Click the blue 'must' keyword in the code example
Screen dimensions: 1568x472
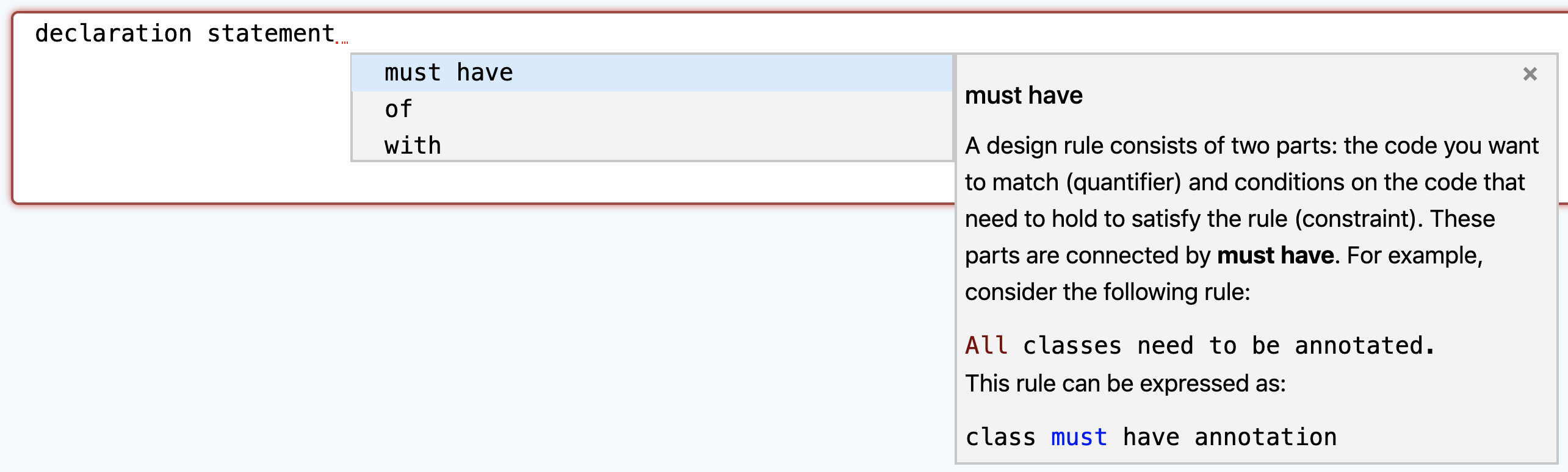click(x=1078, y=437)
